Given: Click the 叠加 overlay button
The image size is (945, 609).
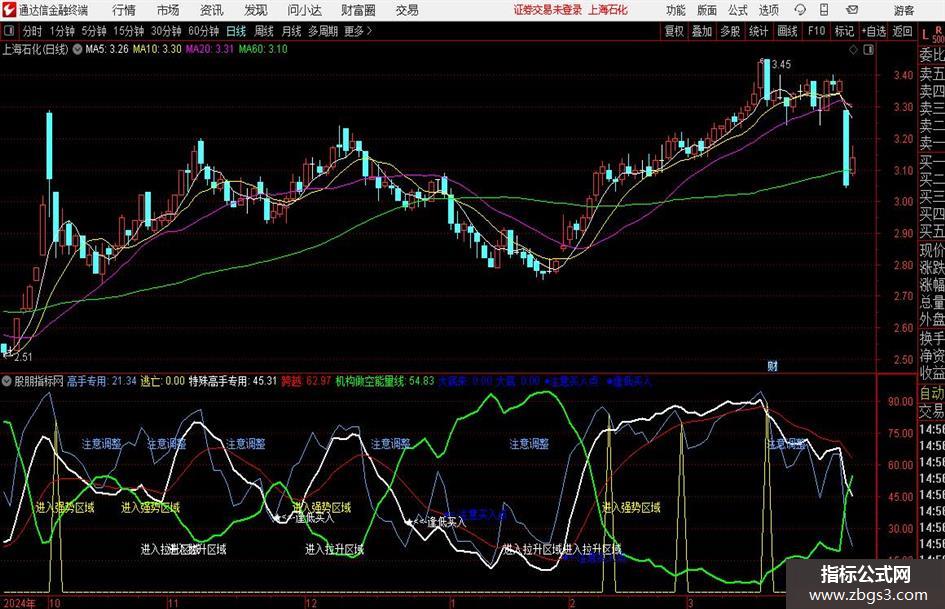Looking at the screenshot, I should click(702, 31).
